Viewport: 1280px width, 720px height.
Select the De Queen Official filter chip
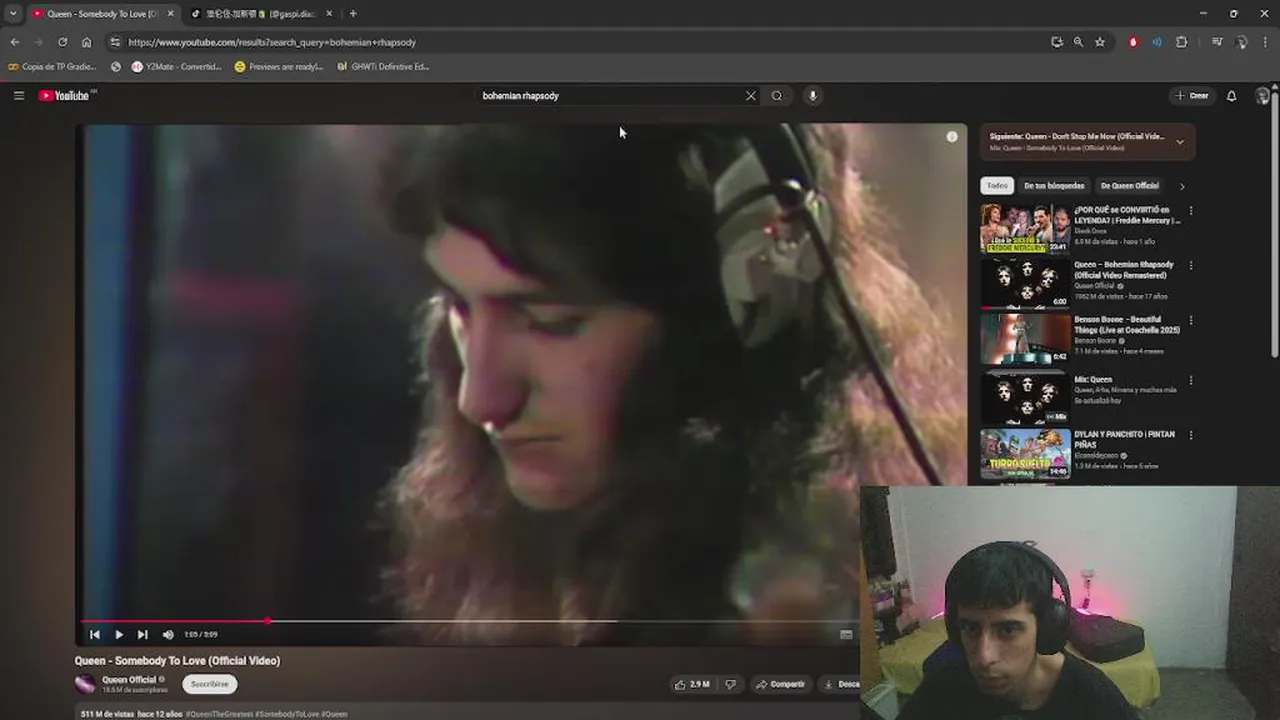coord(1130,186)
